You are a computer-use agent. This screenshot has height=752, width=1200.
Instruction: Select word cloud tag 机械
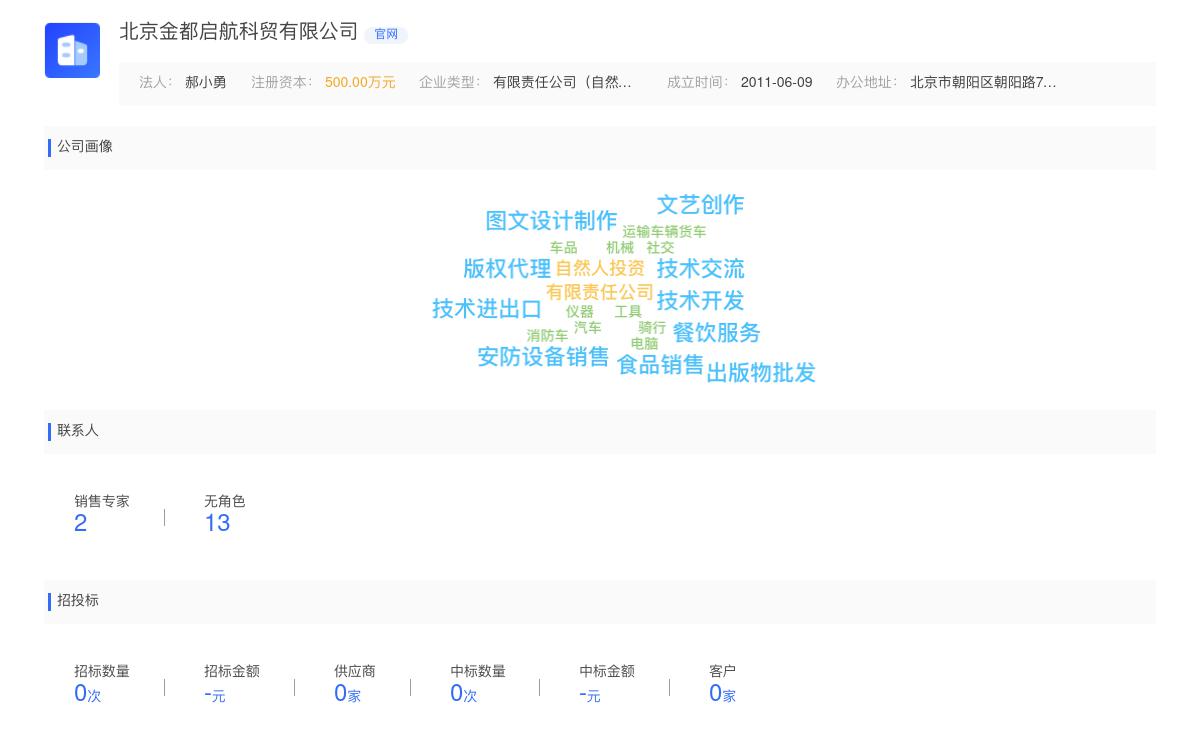(x=620, y=248)
